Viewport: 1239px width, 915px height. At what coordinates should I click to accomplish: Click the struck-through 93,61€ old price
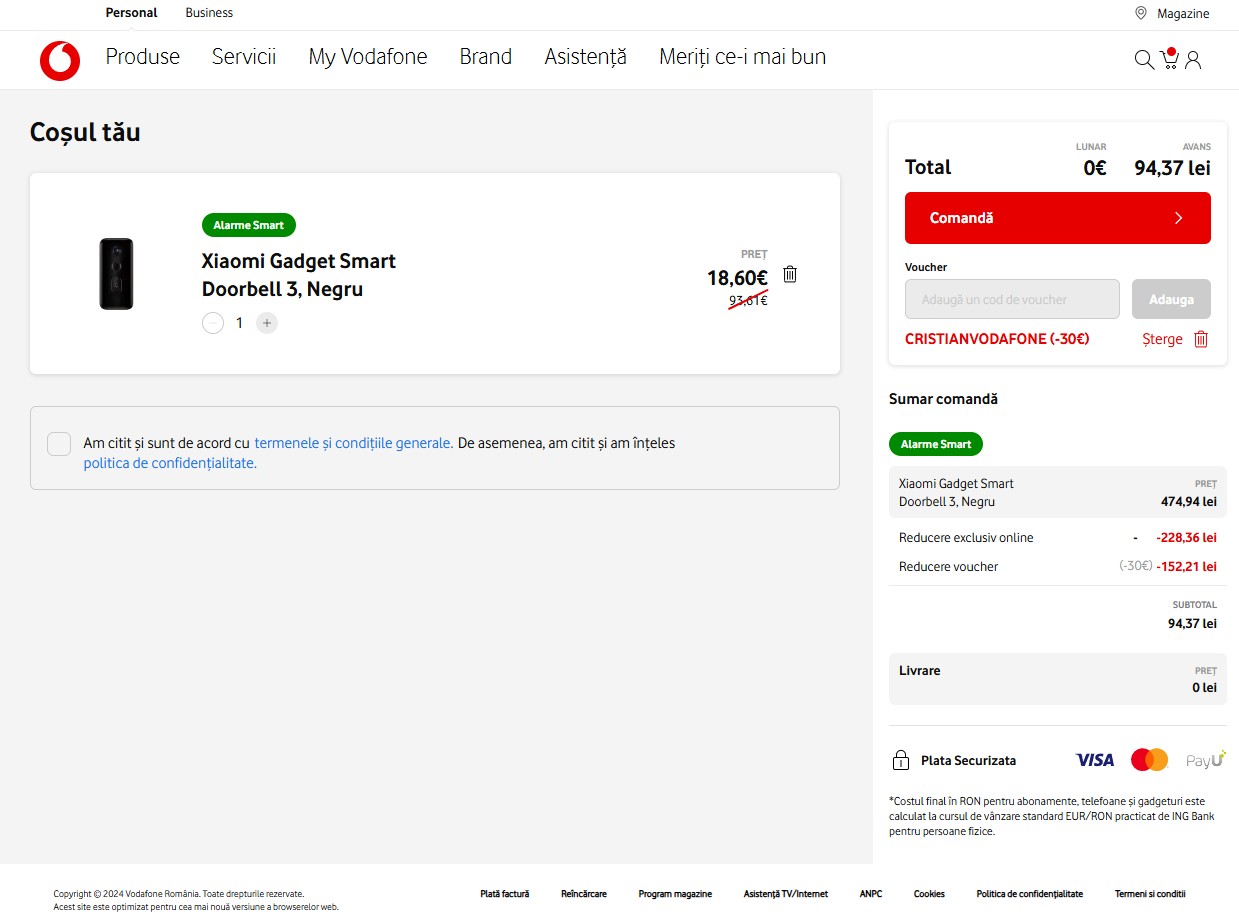click(748, 300)
